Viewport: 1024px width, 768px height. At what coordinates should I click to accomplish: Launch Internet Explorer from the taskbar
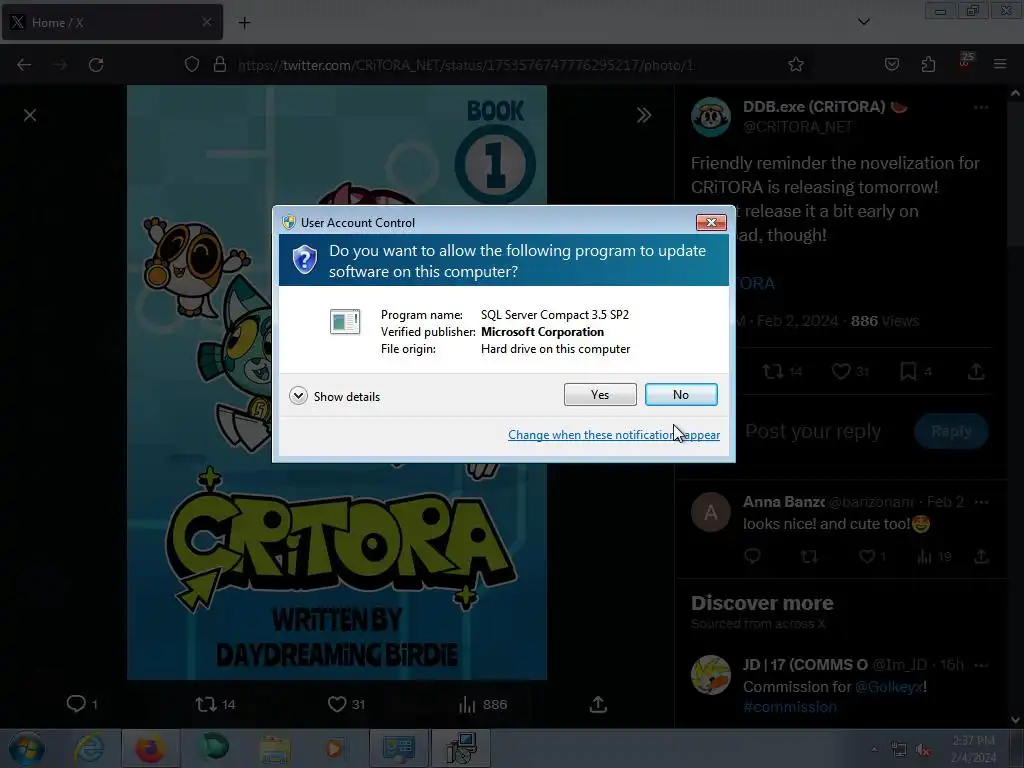click(88, 748)
